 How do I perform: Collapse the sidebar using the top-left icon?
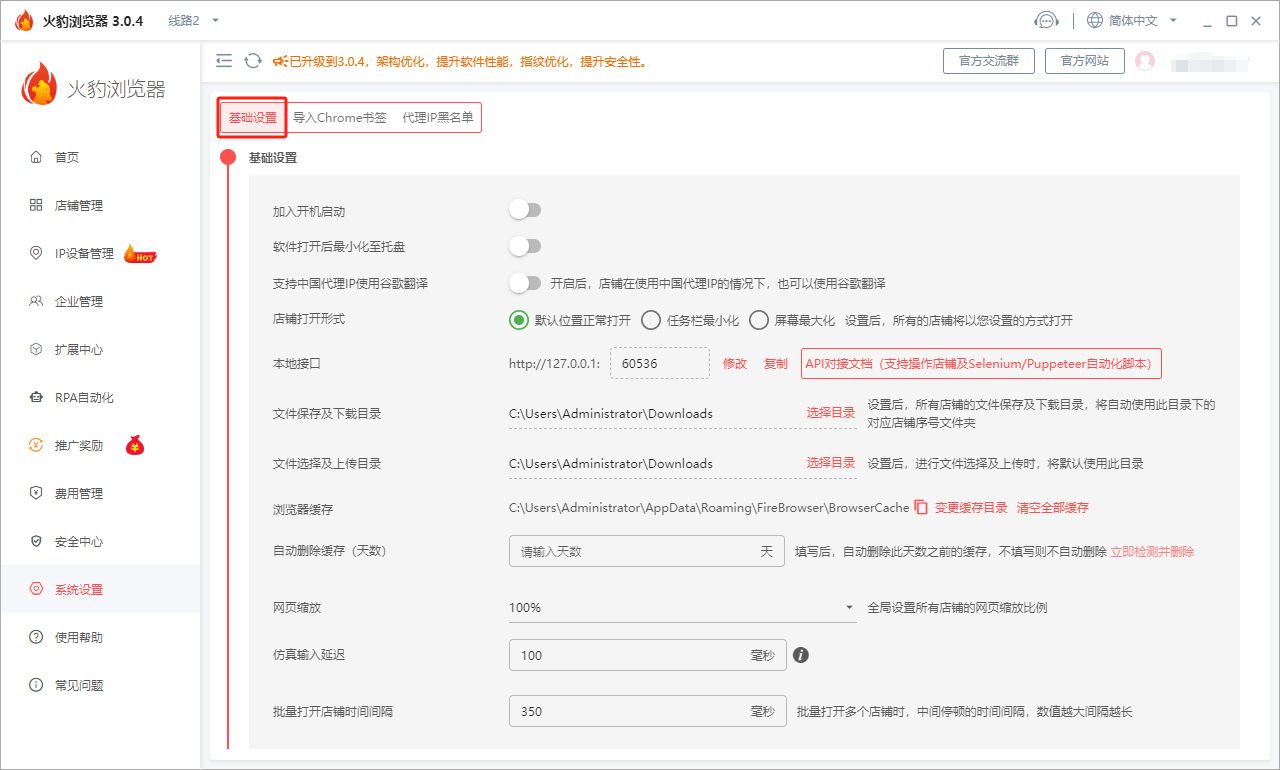[224, 60]
